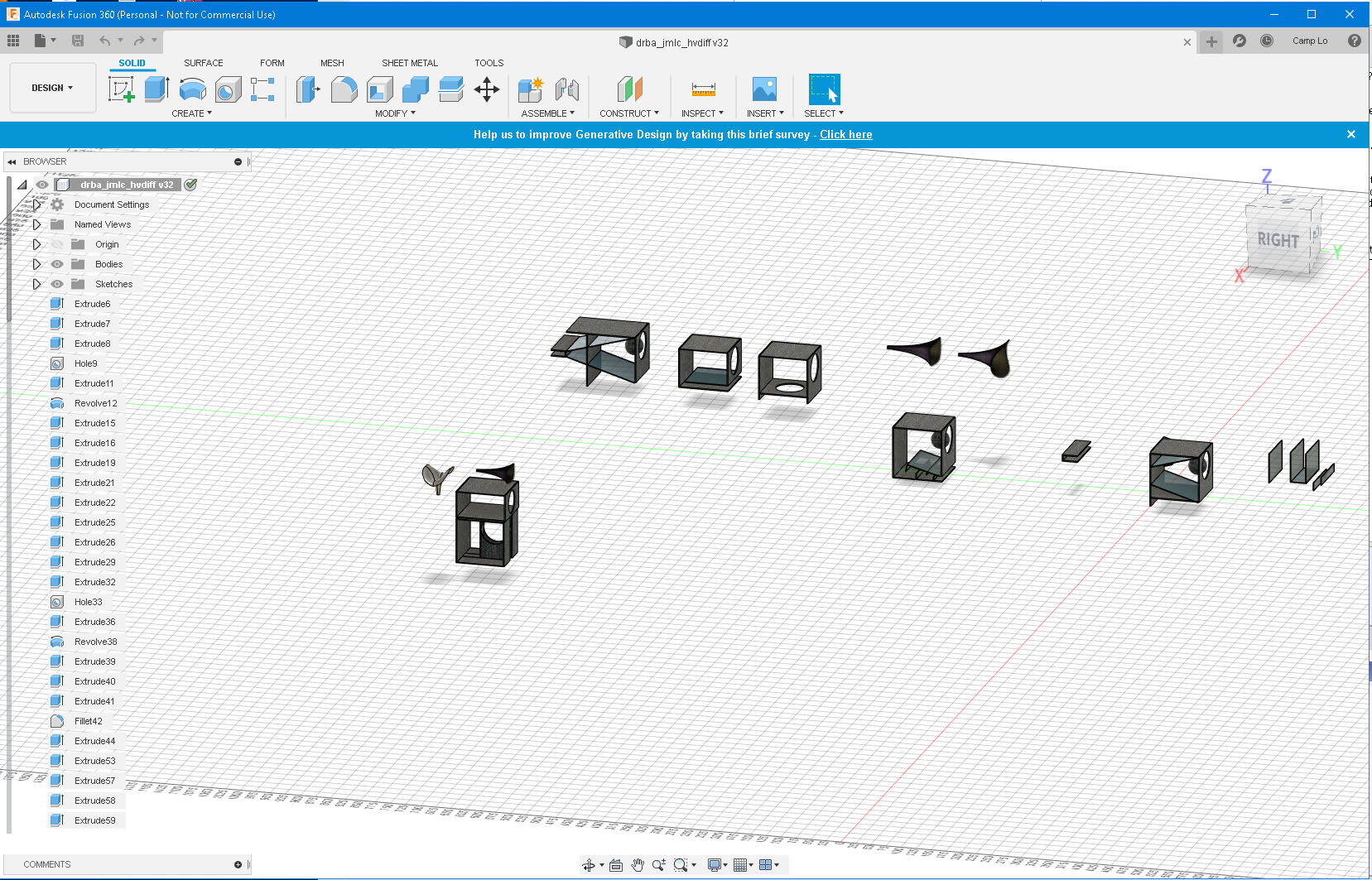Click the RIGHT face of view cube
Screen dimensions: 1372x880
pyautogui.click(x=1278, y=240)
